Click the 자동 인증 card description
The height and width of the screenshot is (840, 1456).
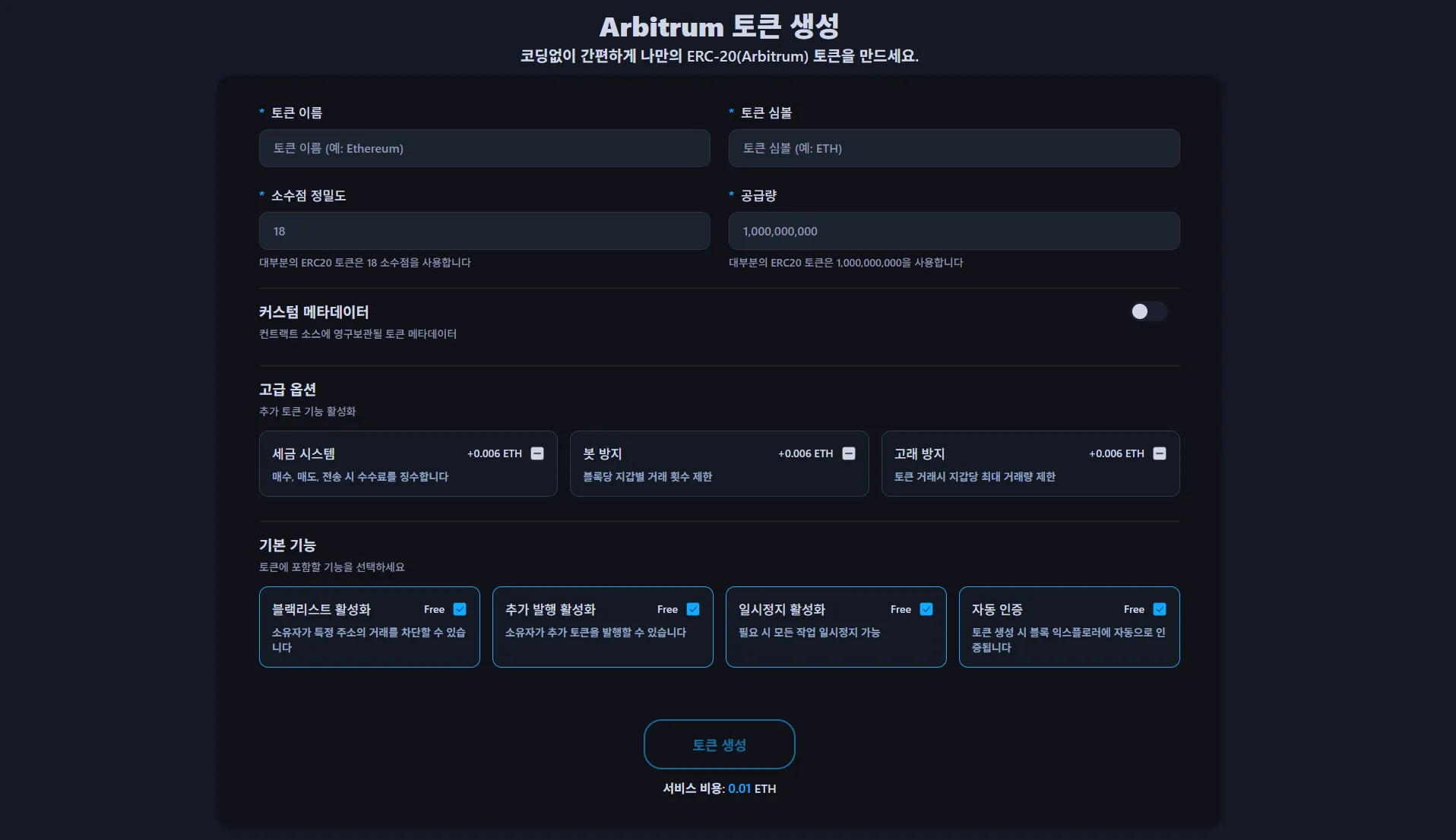1068,639
